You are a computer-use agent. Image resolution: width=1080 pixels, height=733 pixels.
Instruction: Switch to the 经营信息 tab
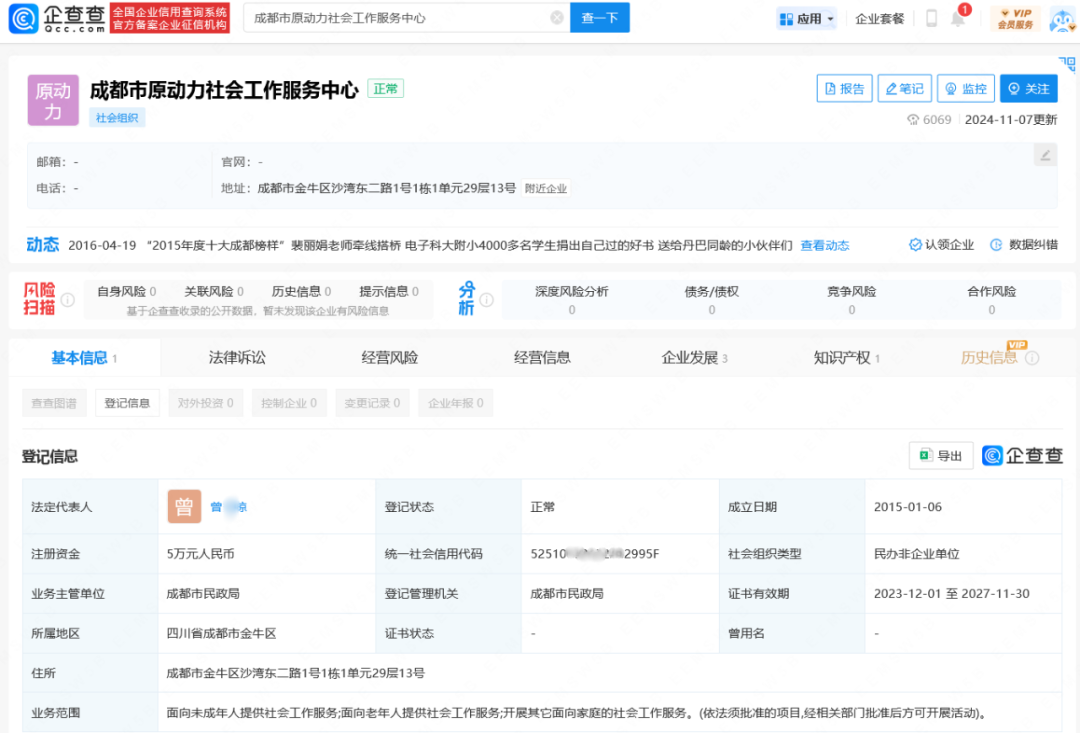pyautogui.click(x=542, y=358)
